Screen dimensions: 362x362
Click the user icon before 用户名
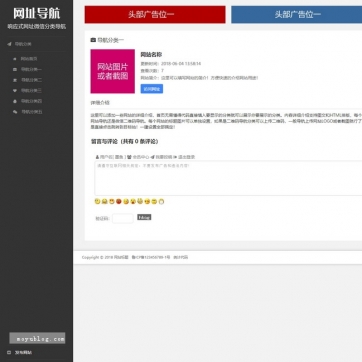click(x=97, y=157)
